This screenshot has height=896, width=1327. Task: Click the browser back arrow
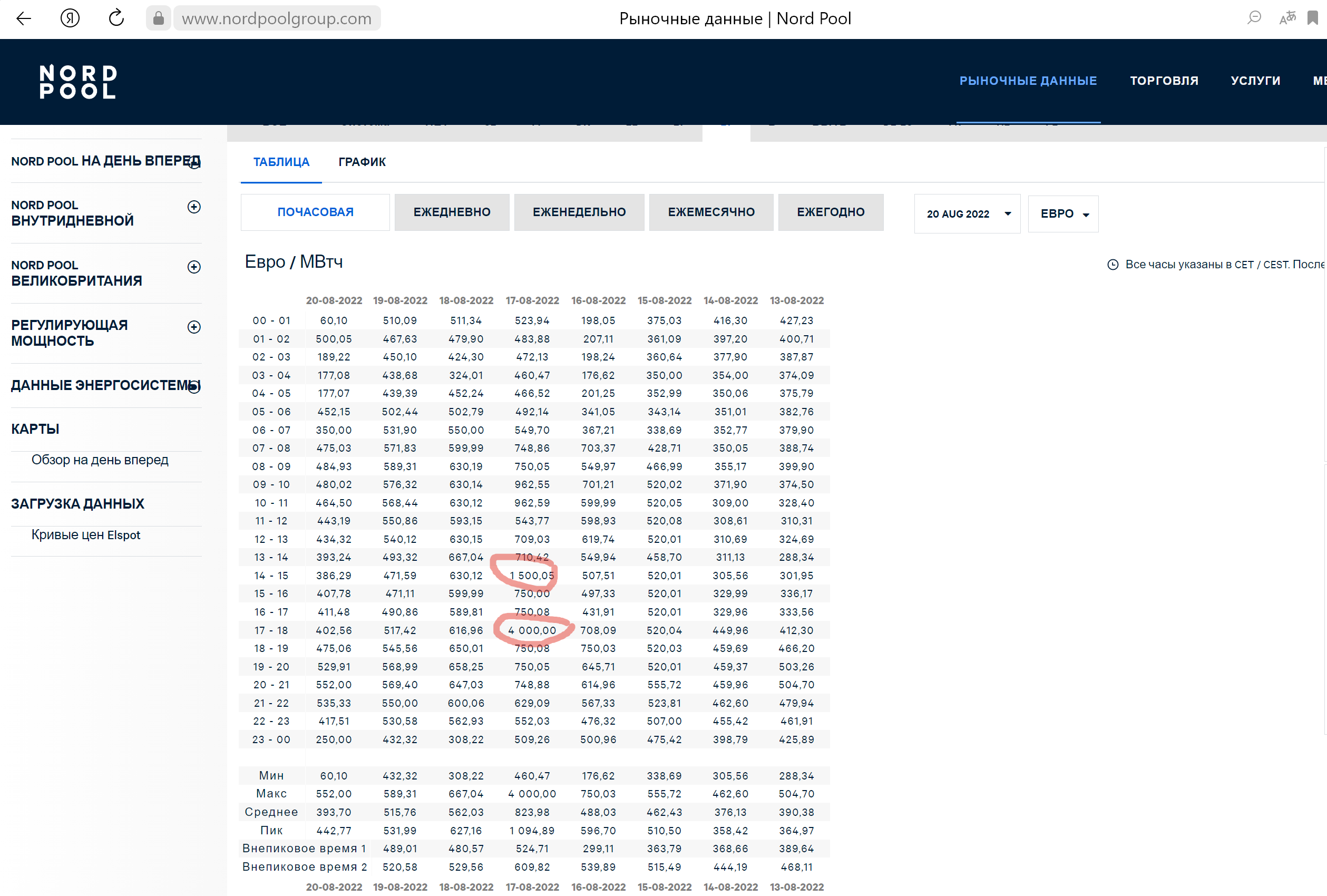(x=23, y=19)
